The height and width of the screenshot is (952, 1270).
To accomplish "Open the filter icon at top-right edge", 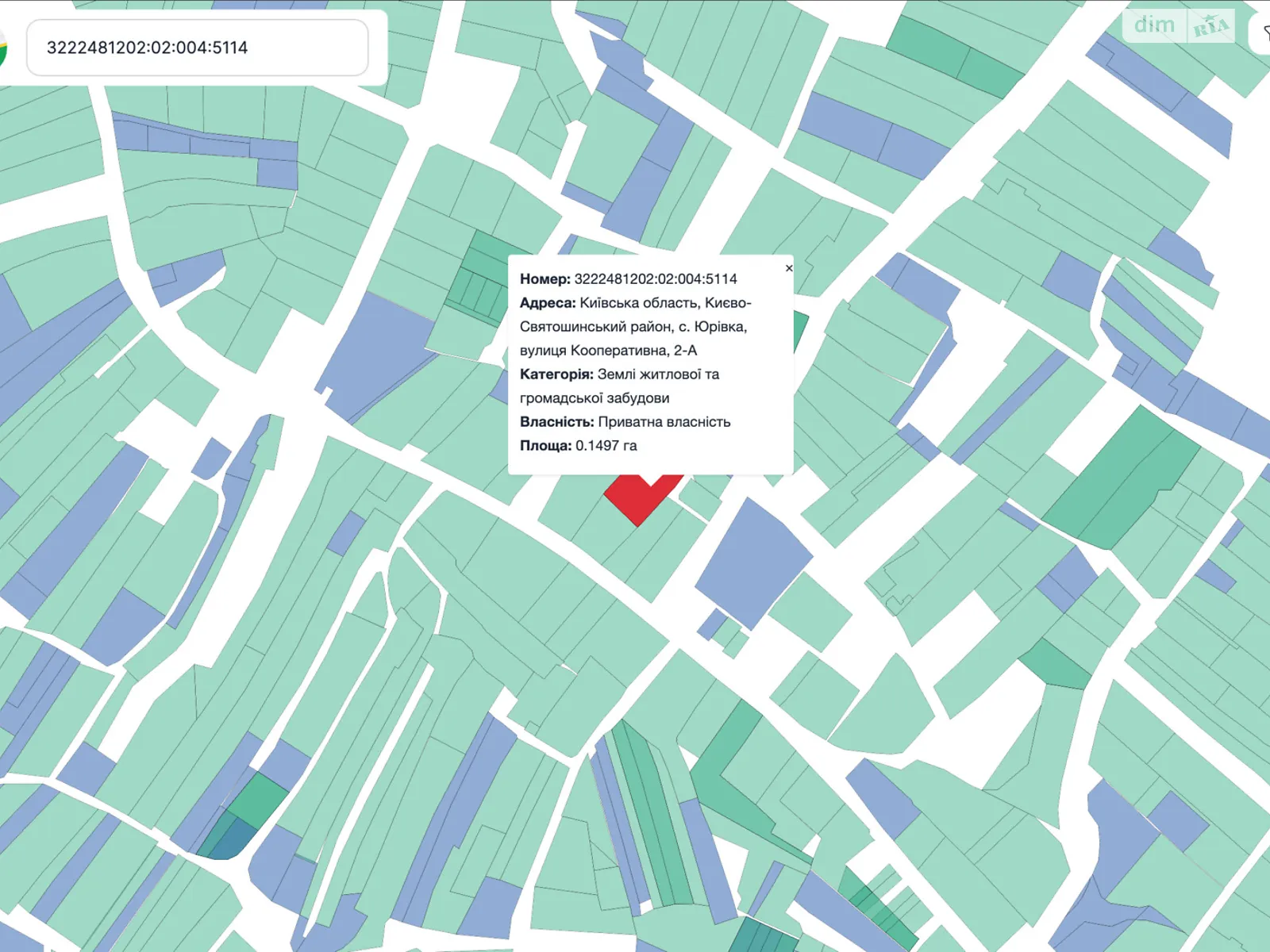I will click(1263, 33).
